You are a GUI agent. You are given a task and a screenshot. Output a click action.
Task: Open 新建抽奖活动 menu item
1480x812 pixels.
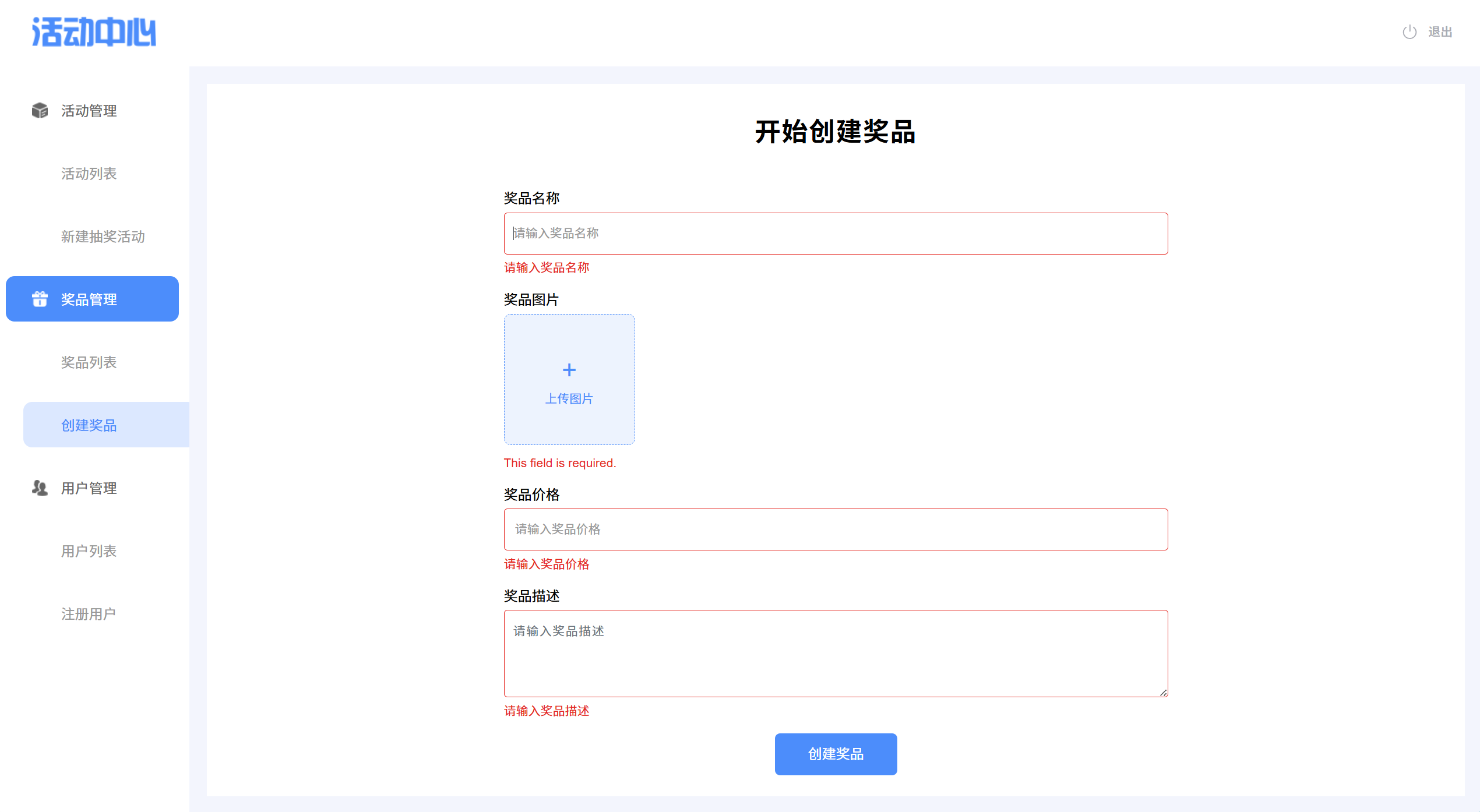click(103, 236)
